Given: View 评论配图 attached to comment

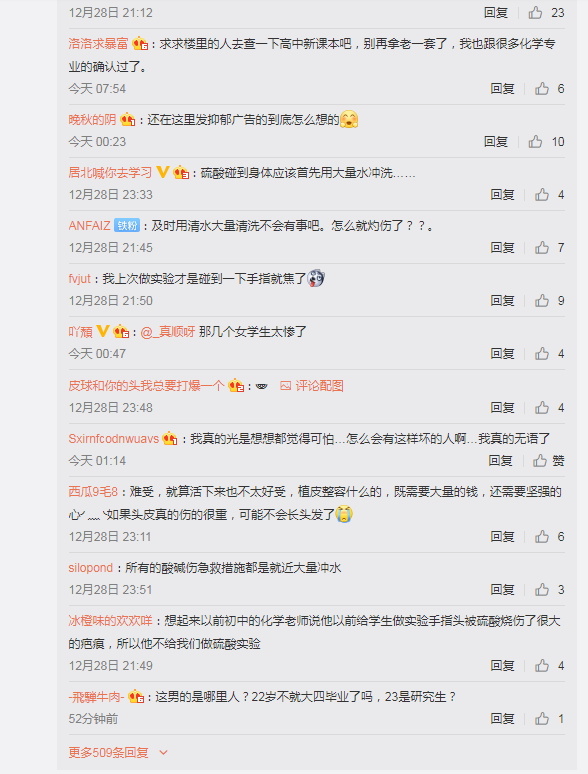Looking at the screenshot, I should click(x=319, y=386).
